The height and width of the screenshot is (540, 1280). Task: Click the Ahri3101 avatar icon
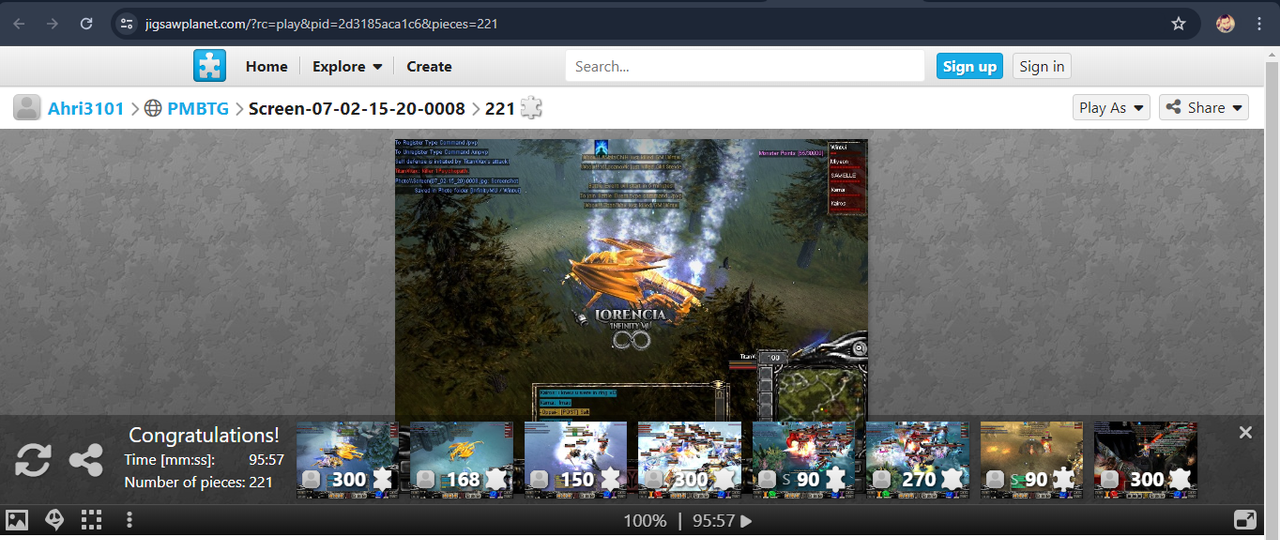27,108
